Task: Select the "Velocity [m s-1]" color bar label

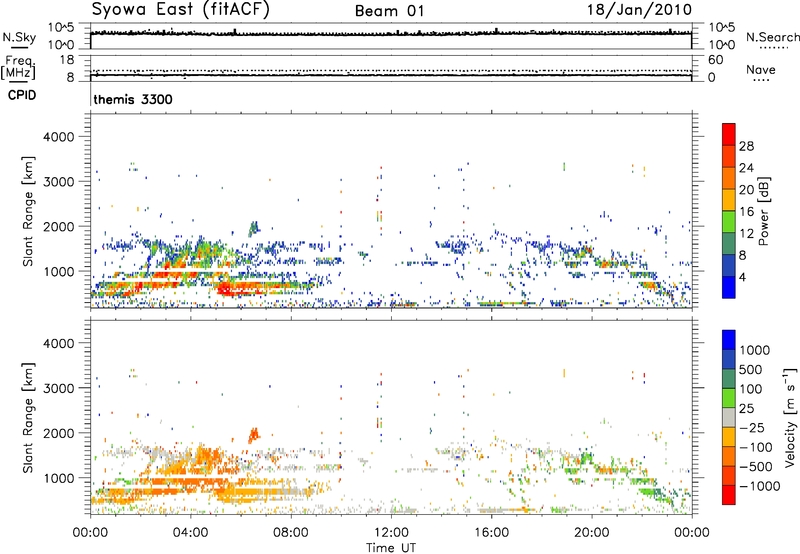Action: point(790,417)
